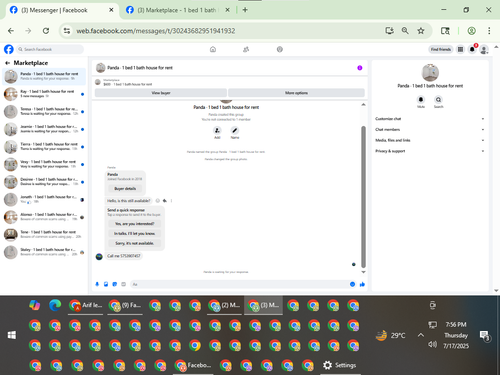Send a thumbs-up like
500x375 pixels.
point(362,284)
